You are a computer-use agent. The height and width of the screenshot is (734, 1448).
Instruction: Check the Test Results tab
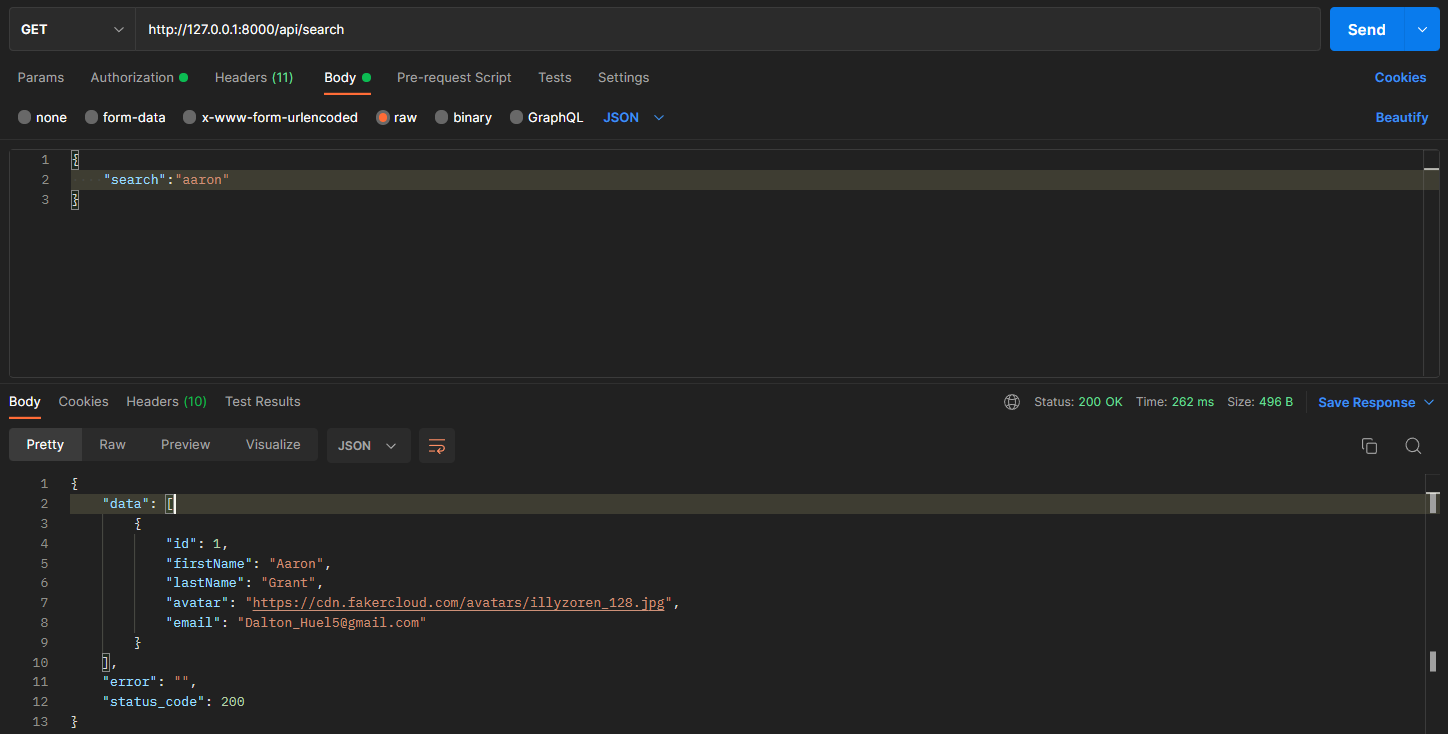point(262,401)
